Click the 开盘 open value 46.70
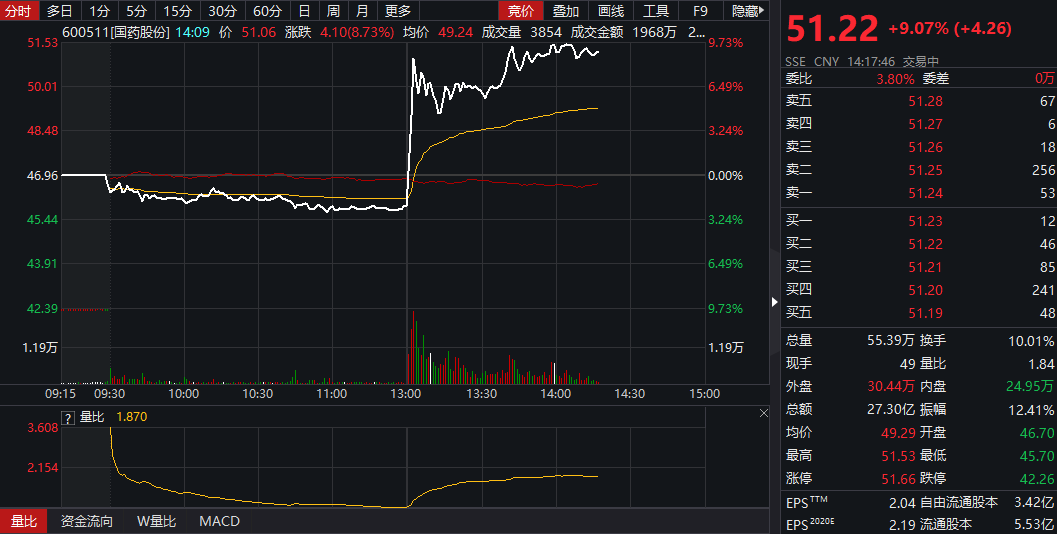This screenshot has width=1057, height=534. pyautogui.click(x=1037, y=432)
